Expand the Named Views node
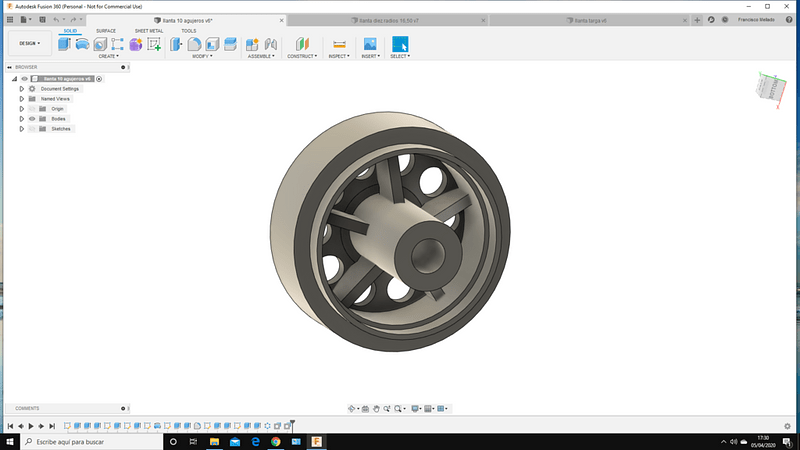Screen dimensions: 800x450 tap(21, 98)
